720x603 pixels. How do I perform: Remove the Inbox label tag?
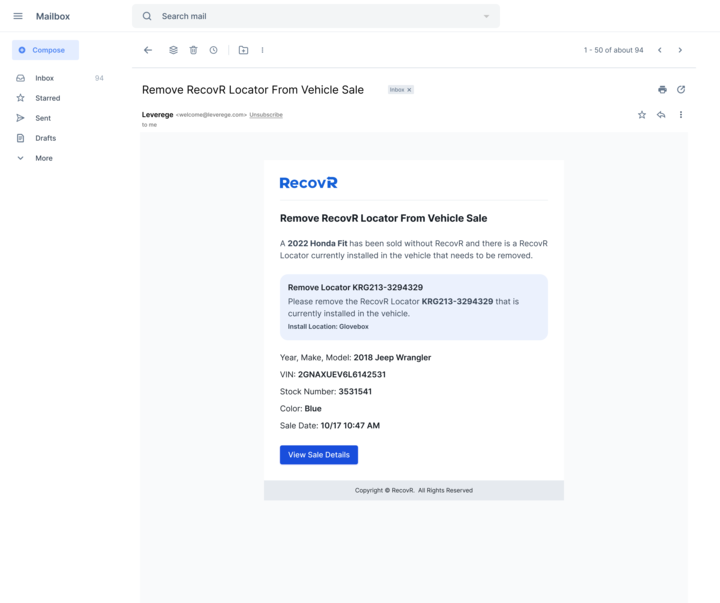[409, 90]
